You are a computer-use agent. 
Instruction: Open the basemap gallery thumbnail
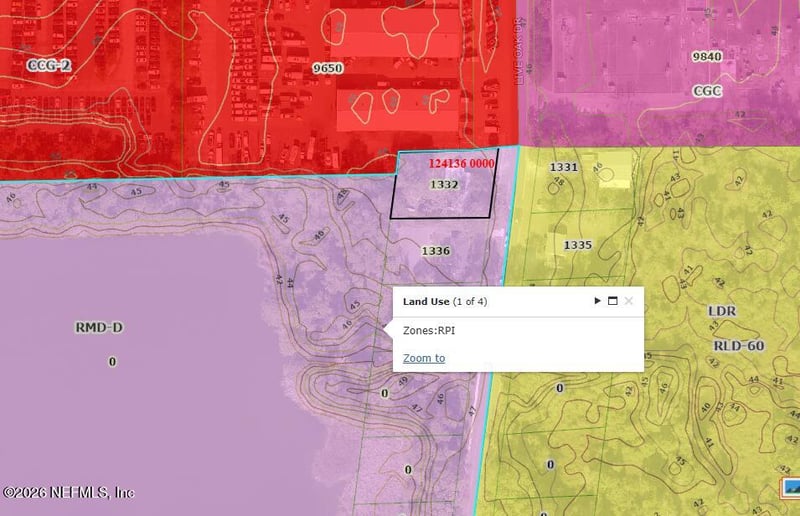[x=789, y=489]
